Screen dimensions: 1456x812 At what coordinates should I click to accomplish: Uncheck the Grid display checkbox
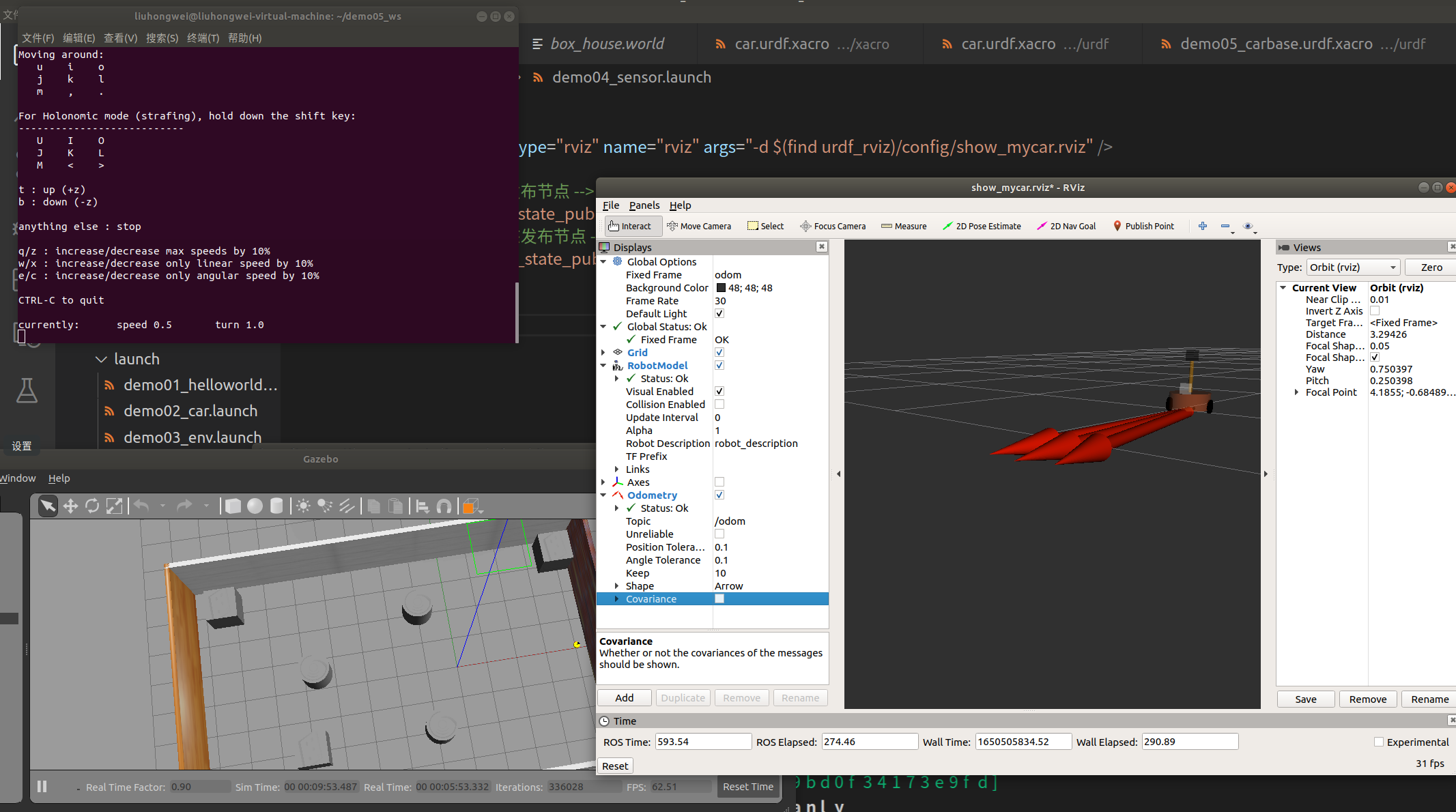[719, 352]
